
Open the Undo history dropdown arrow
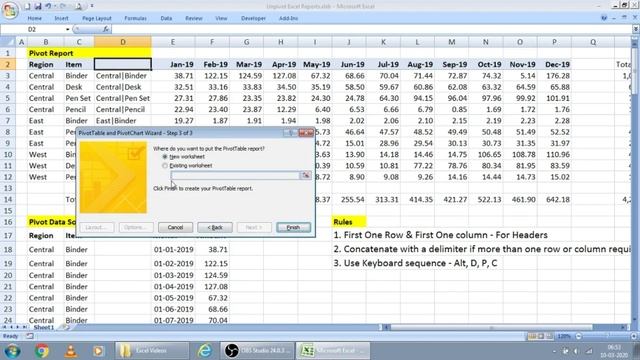coord(55,6)
